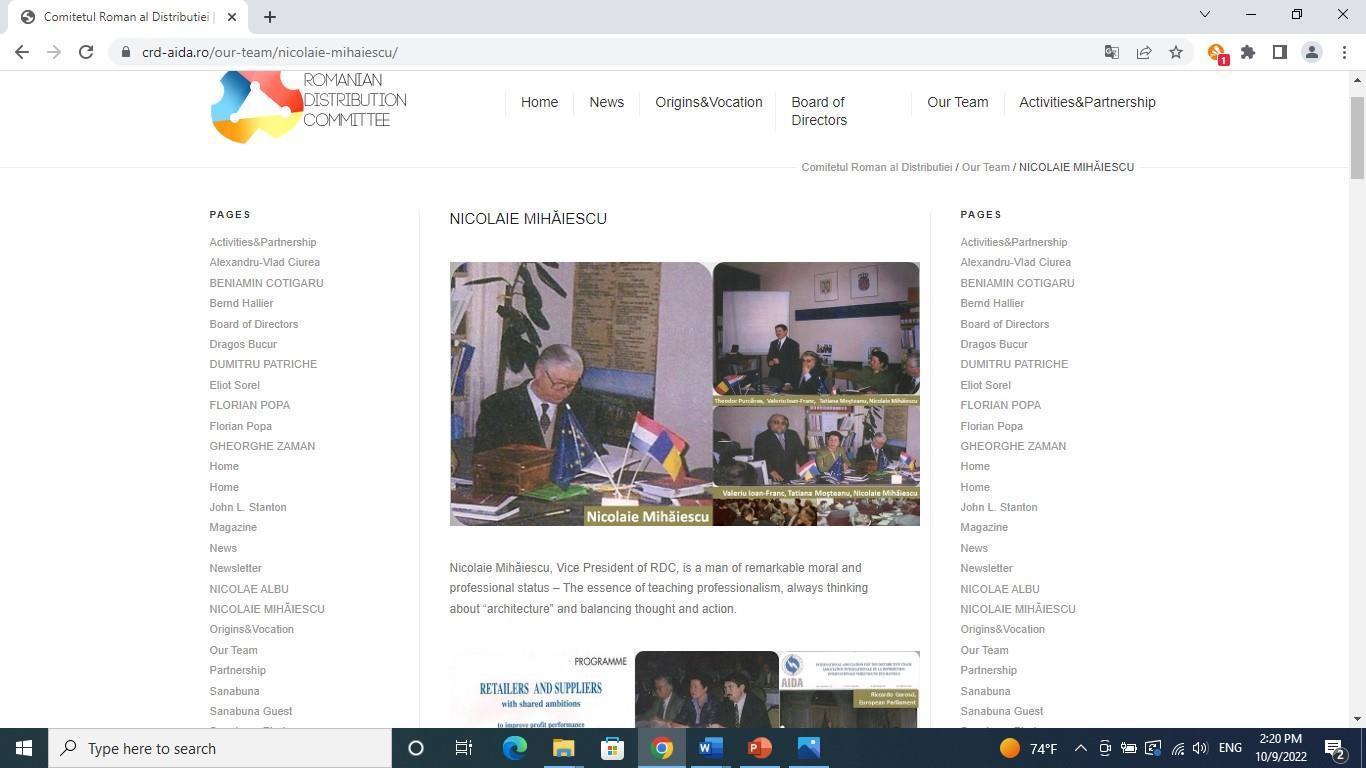Image resolution: width=1366 pixels, height=768 pixels.
Task: Click the taskbar search box
Action: [220, 748]
